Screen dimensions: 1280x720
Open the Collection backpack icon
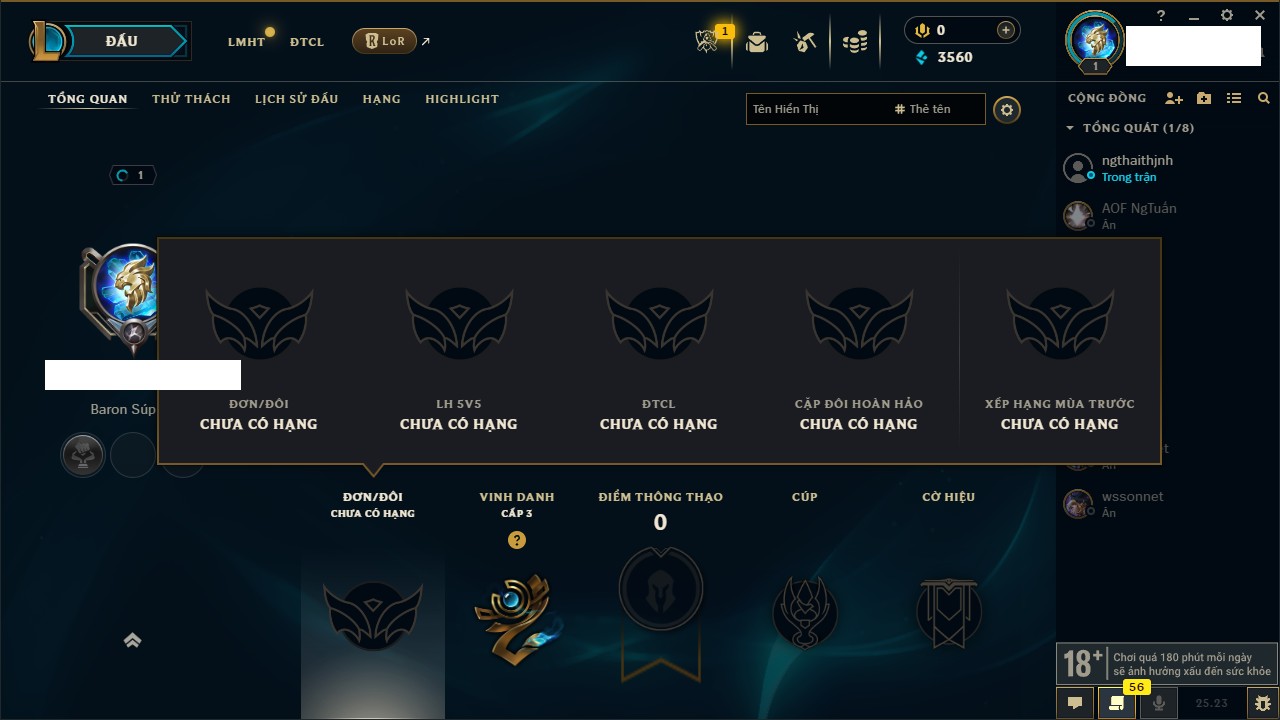(757, 41)
